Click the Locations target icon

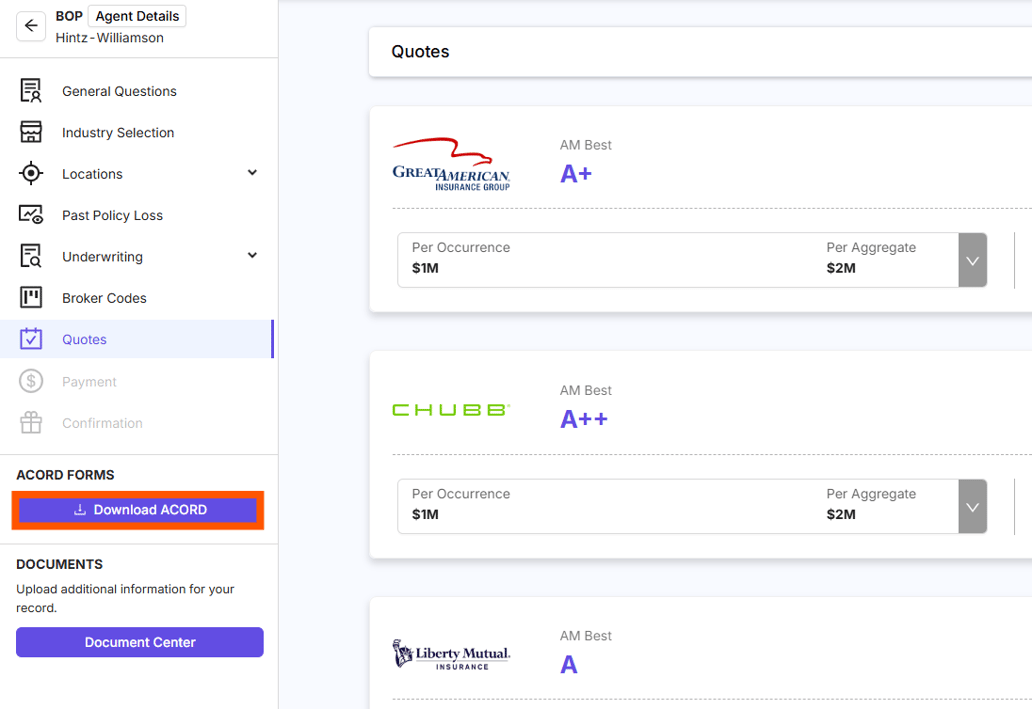[x=31, y=174]
